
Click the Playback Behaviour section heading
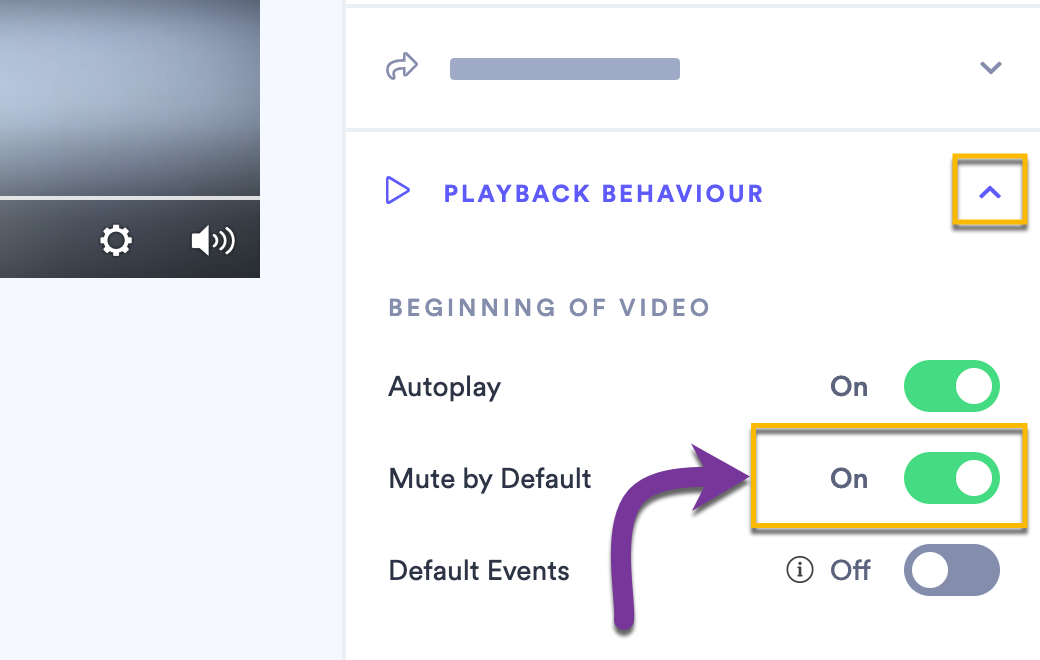pos(603,193)
